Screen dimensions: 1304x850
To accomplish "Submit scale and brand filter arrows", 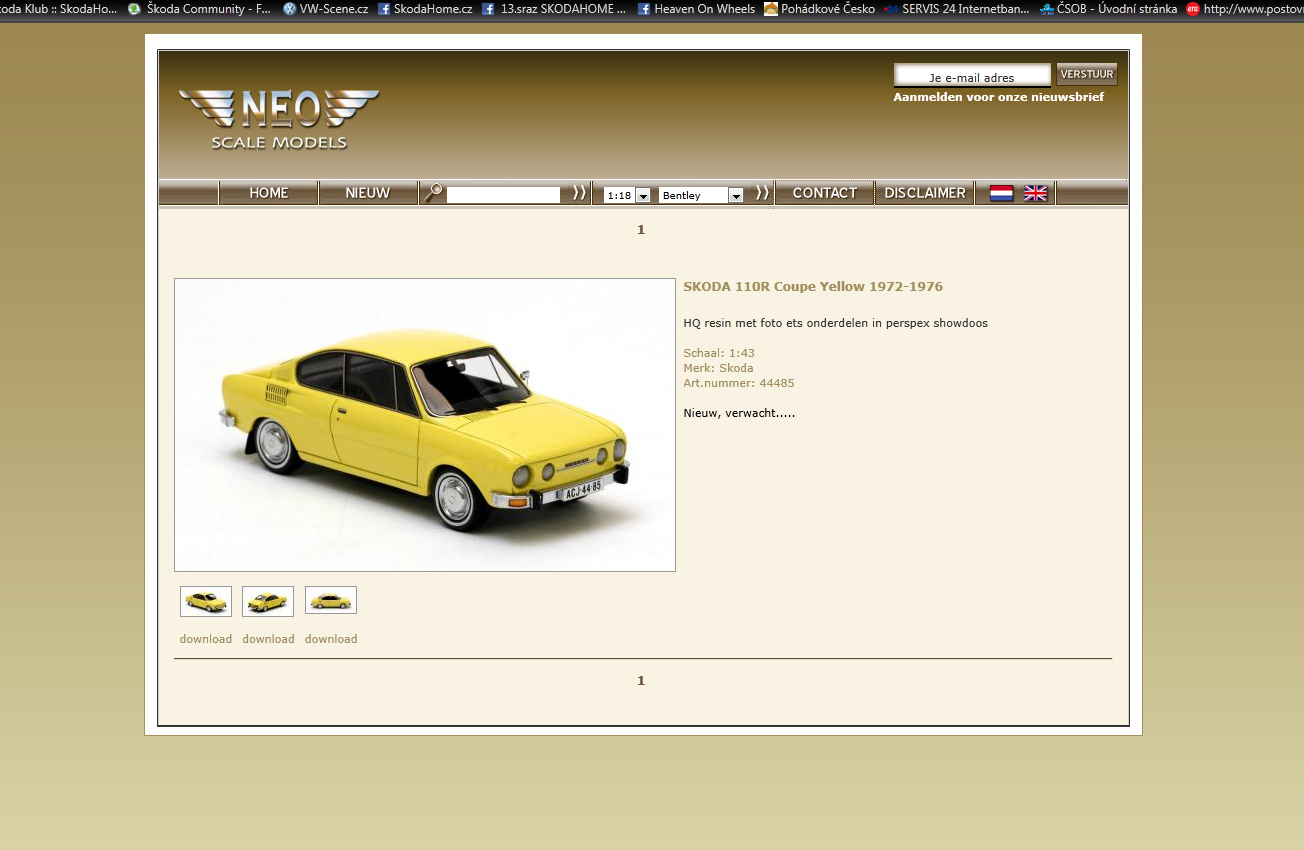I will [762, 193].
